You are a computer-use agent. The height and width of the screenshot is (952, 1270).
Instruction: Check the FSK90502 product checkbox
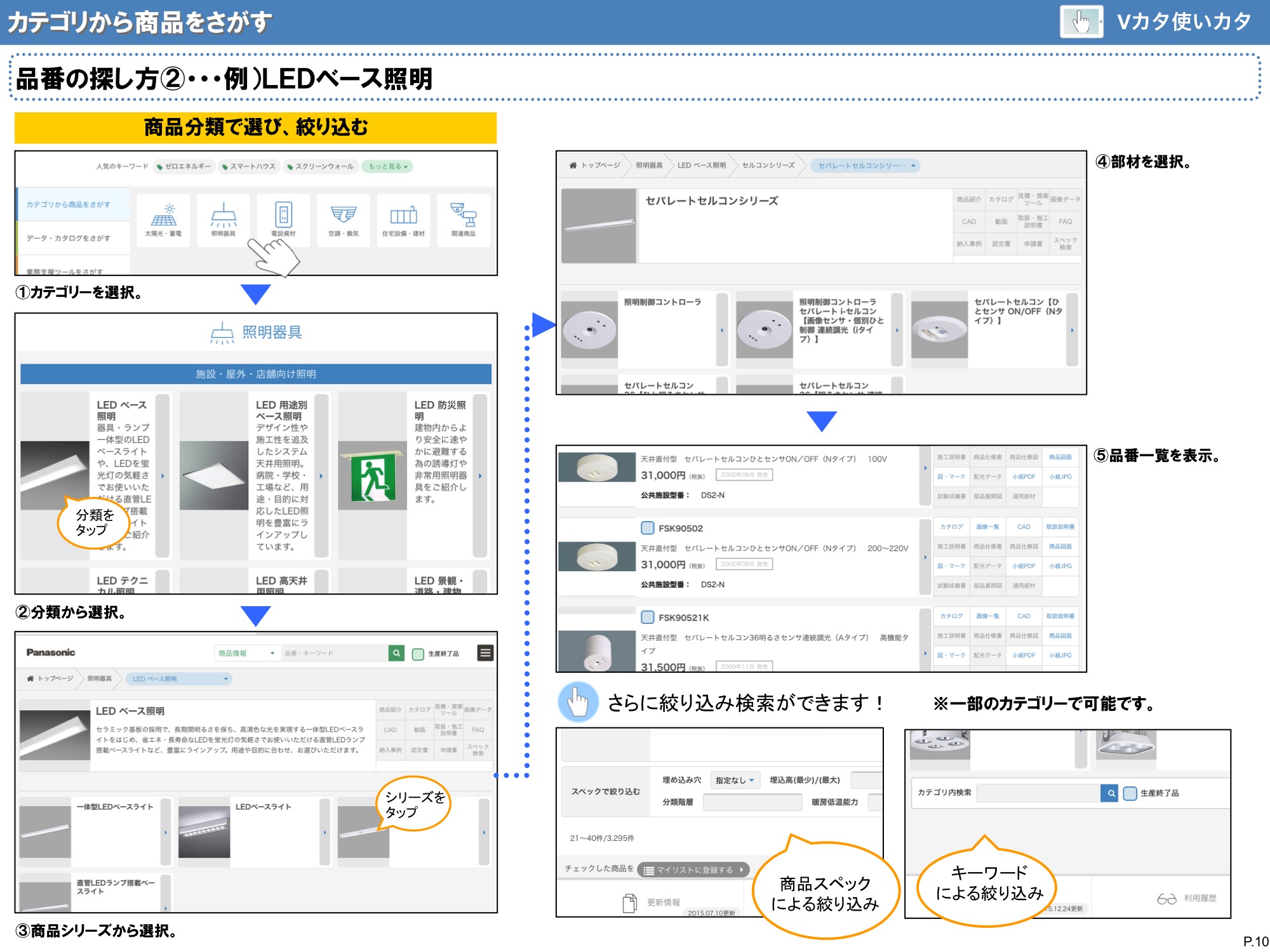click(x=647, y=527)
